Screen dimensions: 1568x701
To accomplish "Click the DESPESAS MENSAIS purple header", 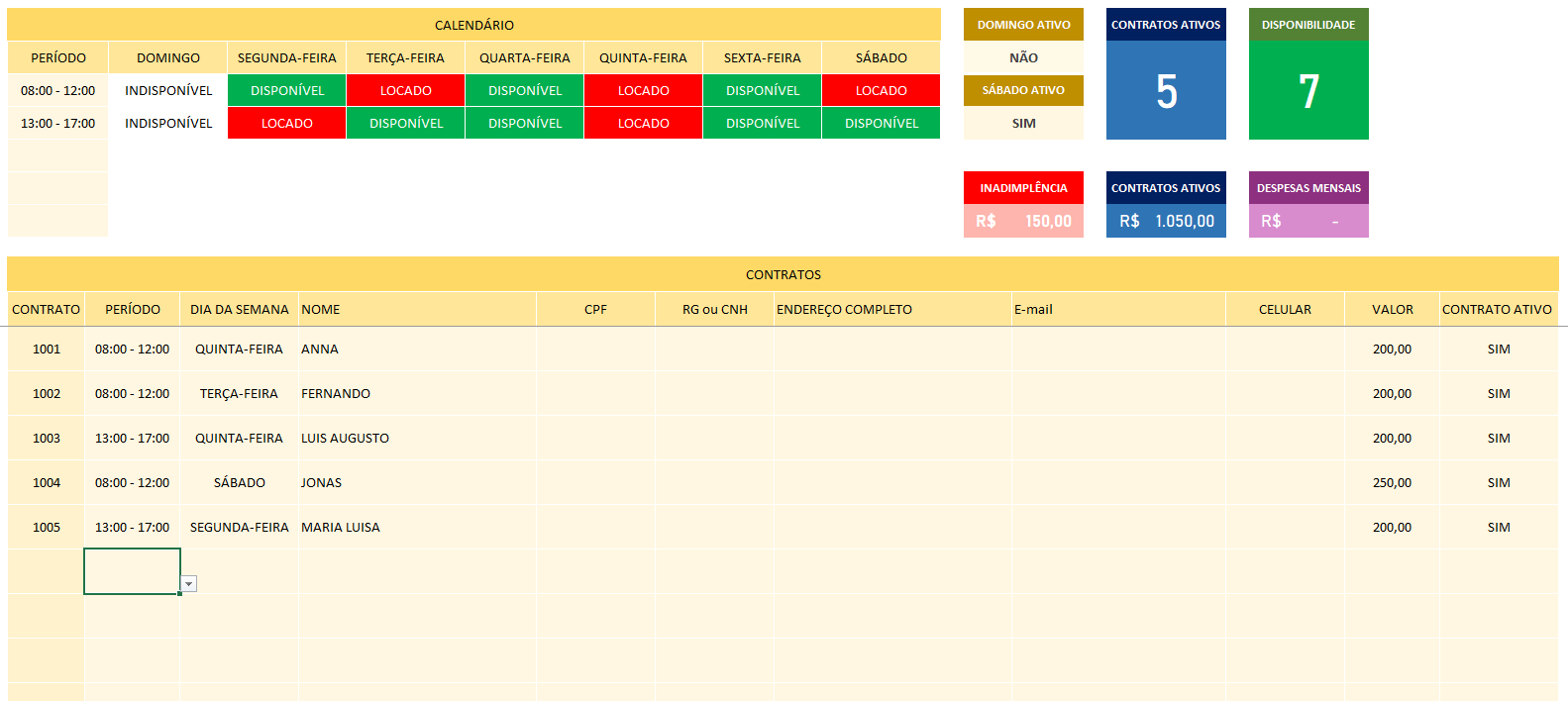I will (x=1308, y=188).
